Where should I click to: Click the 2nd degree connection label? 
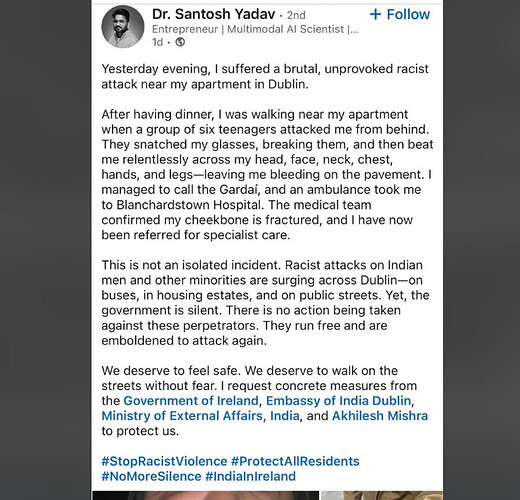pos(296,15)
